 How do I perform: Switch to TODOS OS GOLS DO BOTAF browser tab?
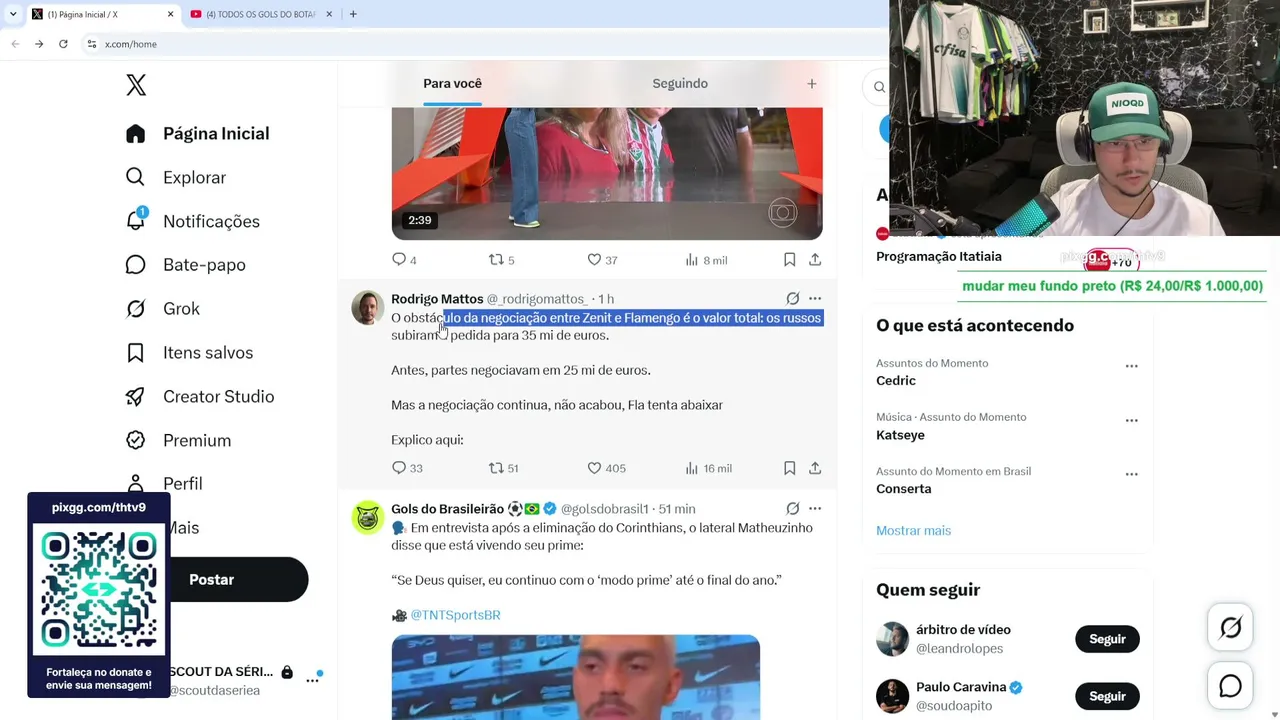[x=261, y=14]
